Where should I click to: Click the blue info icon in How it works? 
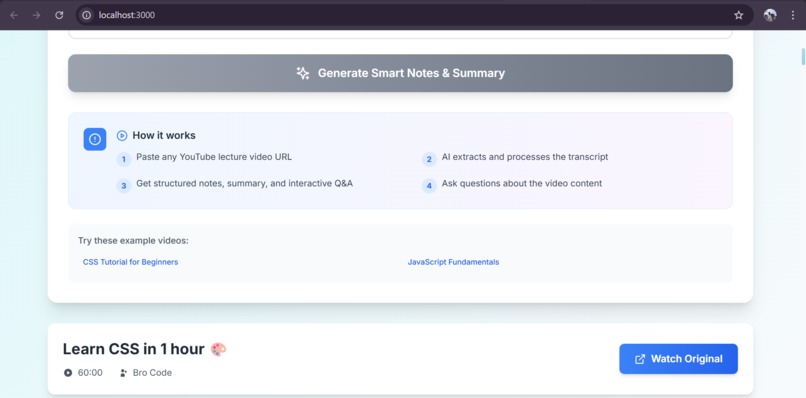click(x=95, y=139)
